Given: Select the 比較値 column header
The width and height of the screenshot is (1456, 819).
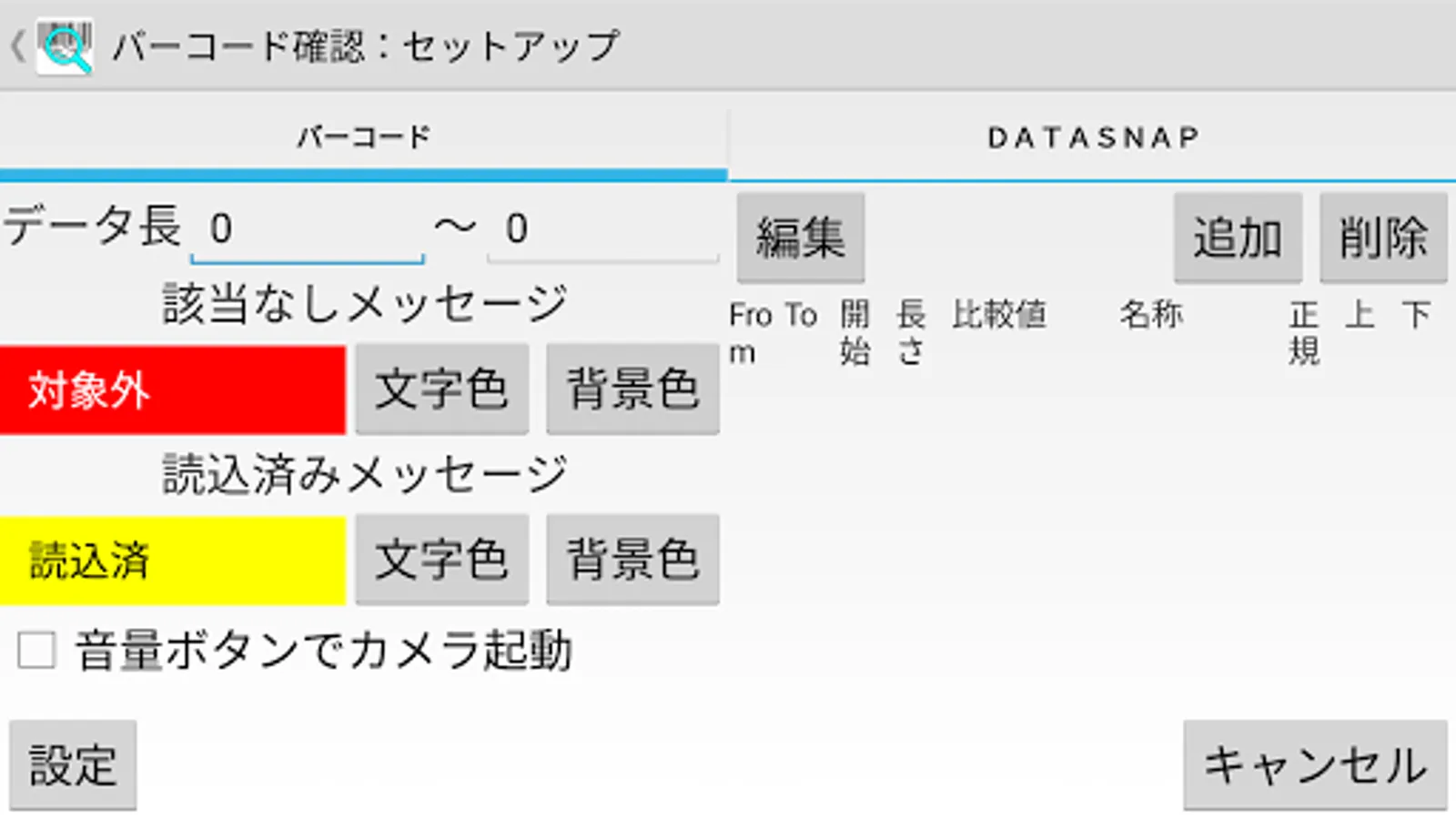Looking at the screenshot, I should click(x=999, y=315).
